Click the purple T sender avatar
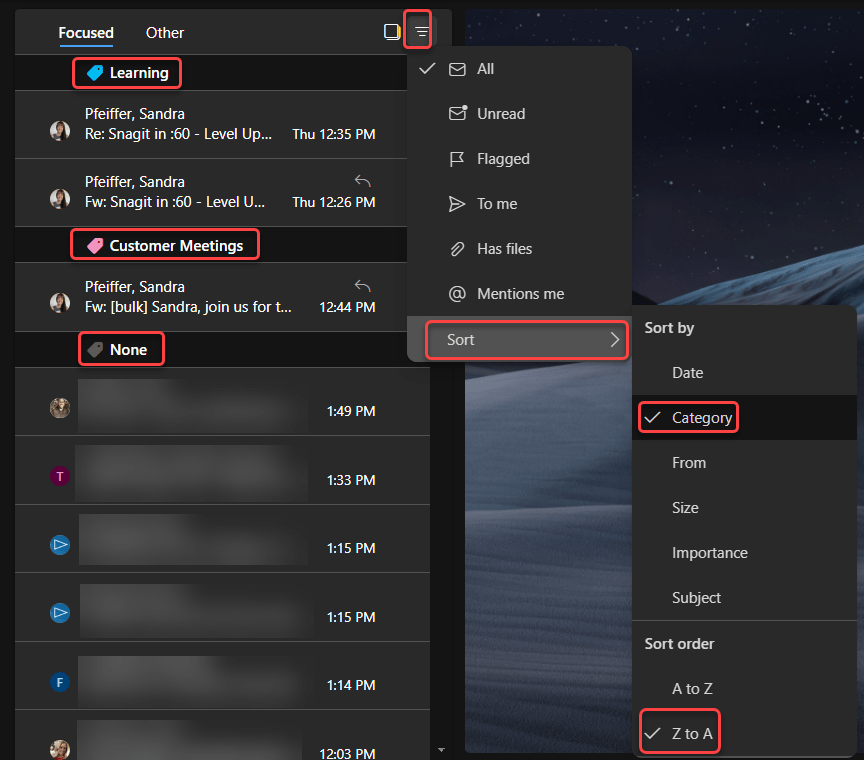 tap(60, 476)
